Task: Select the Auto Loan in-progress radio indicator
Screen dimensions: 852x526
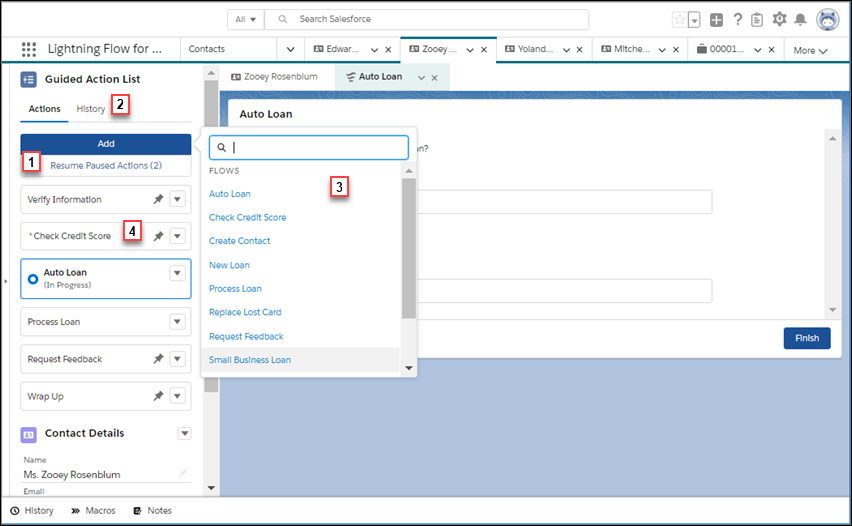Action: click(x=33, y=279)
